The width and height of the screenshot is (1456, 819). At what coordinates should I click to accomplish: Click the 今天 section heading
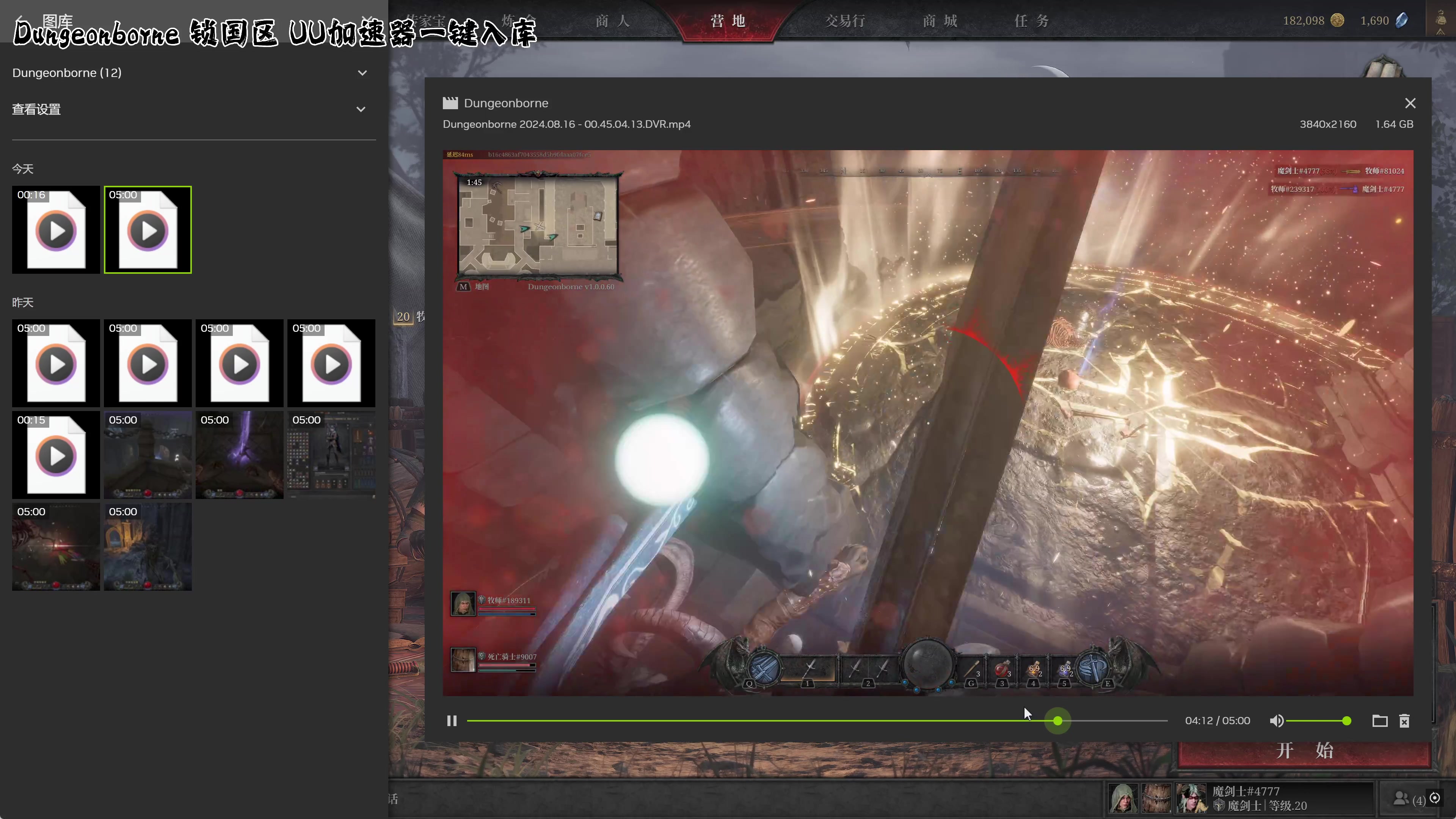pos(23,169)
